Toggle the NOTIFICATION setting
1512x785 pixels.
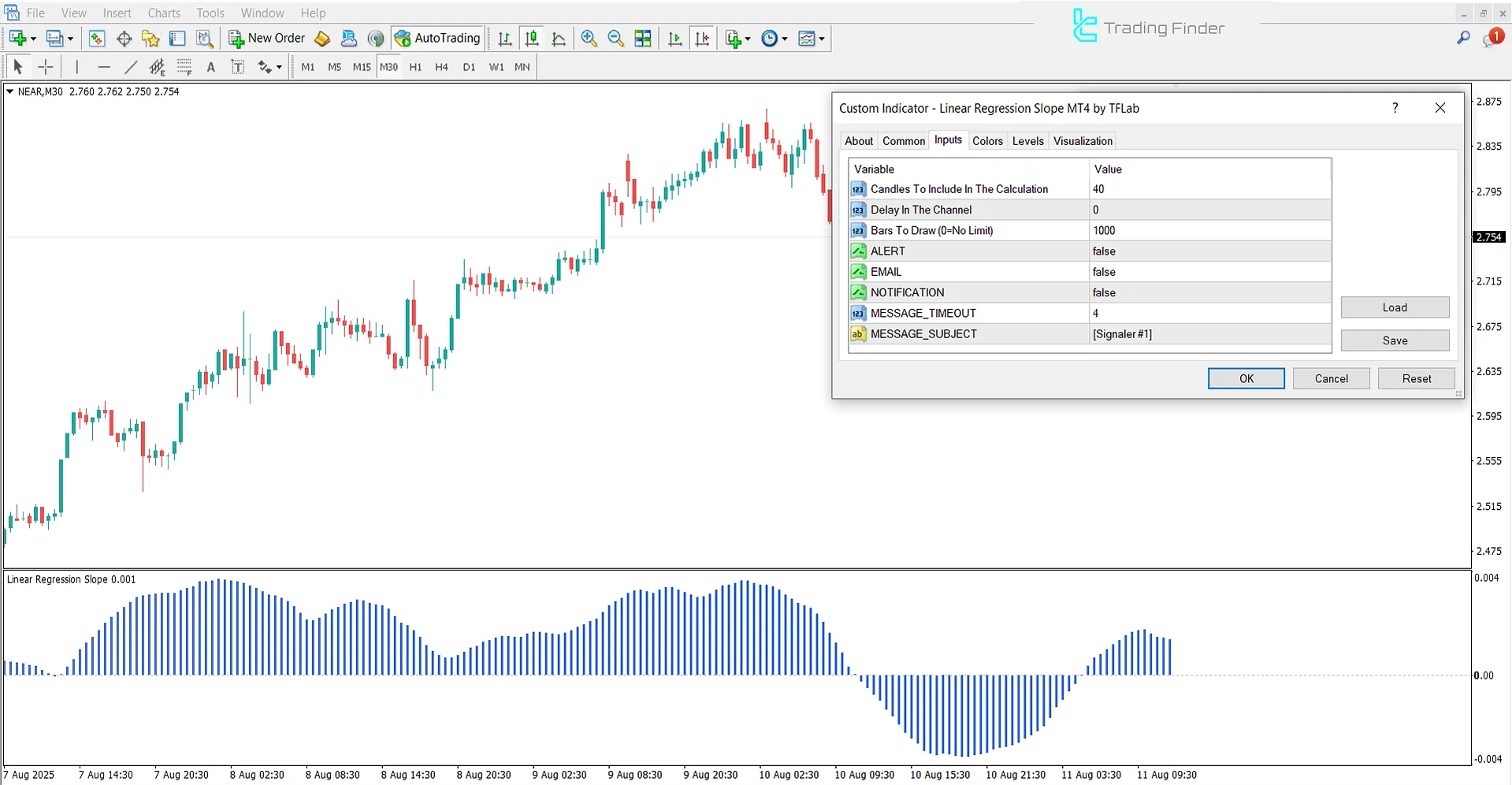[x=1209, y=292]
